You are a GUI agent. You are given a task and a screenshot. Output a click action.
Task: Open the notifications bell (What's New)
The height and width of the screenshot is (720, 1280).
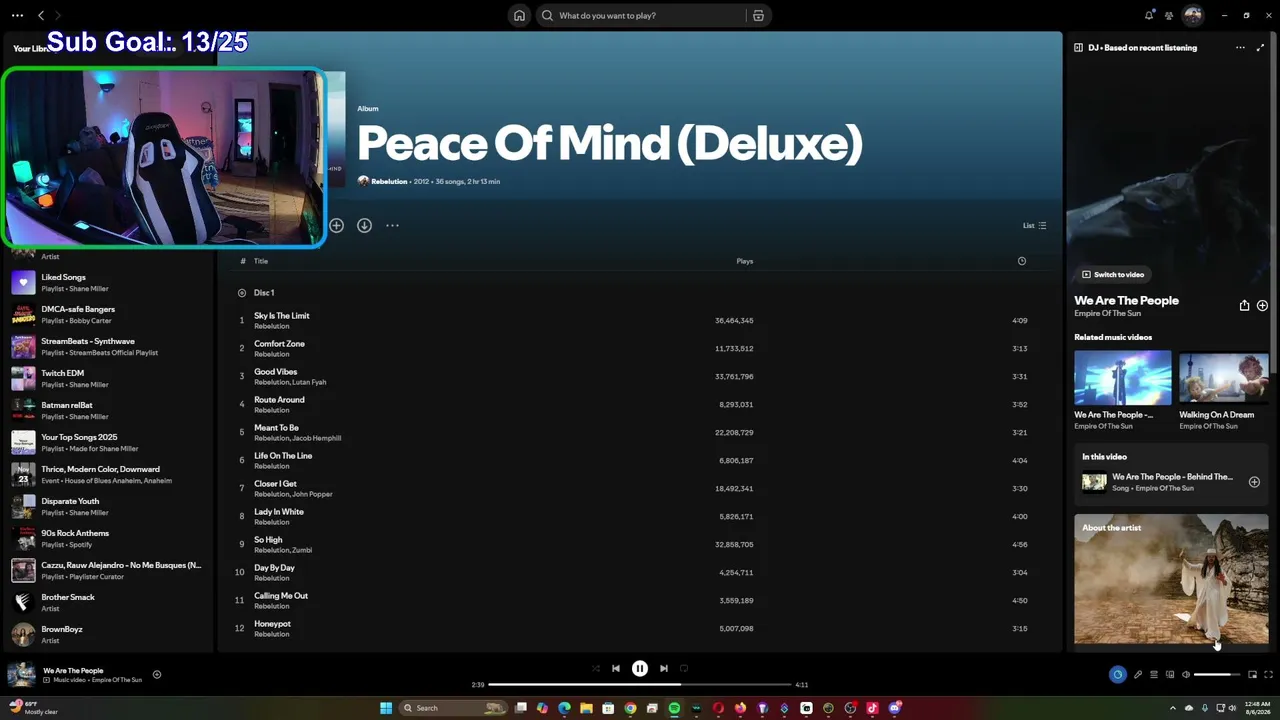(x=1149, y=15)
